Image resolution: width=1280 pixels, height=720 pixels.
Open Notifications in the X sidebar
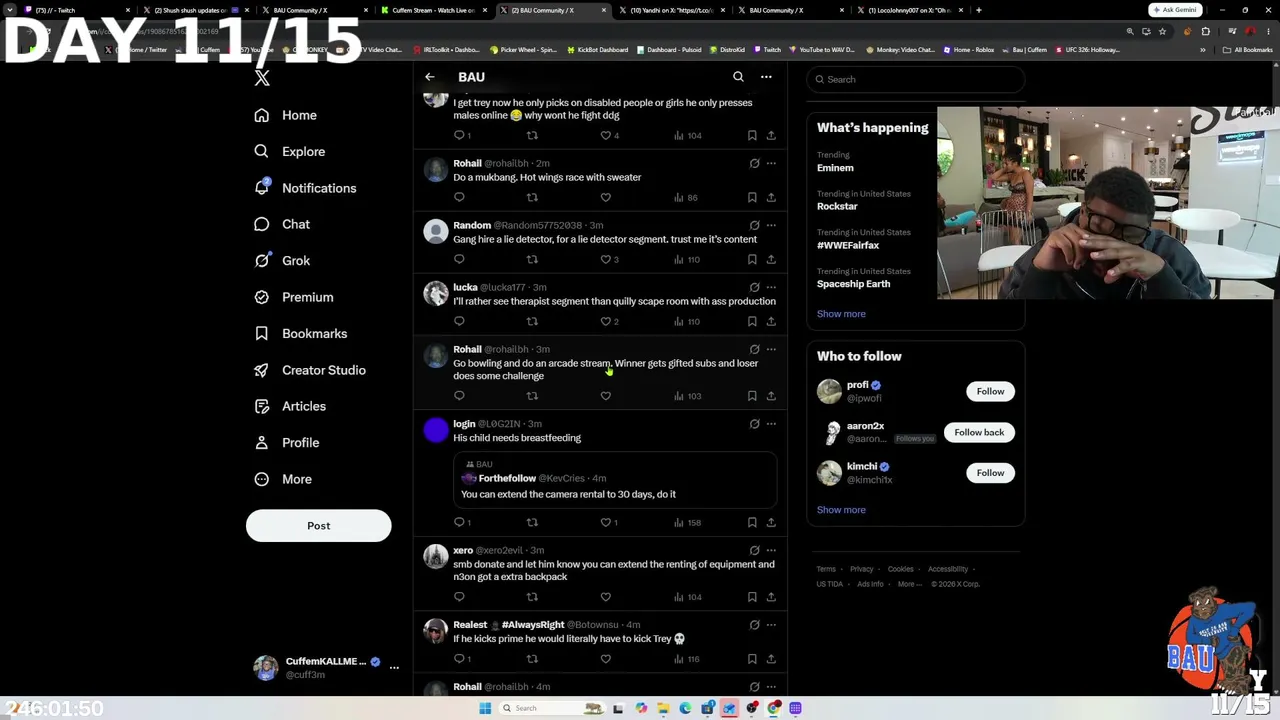305,188
